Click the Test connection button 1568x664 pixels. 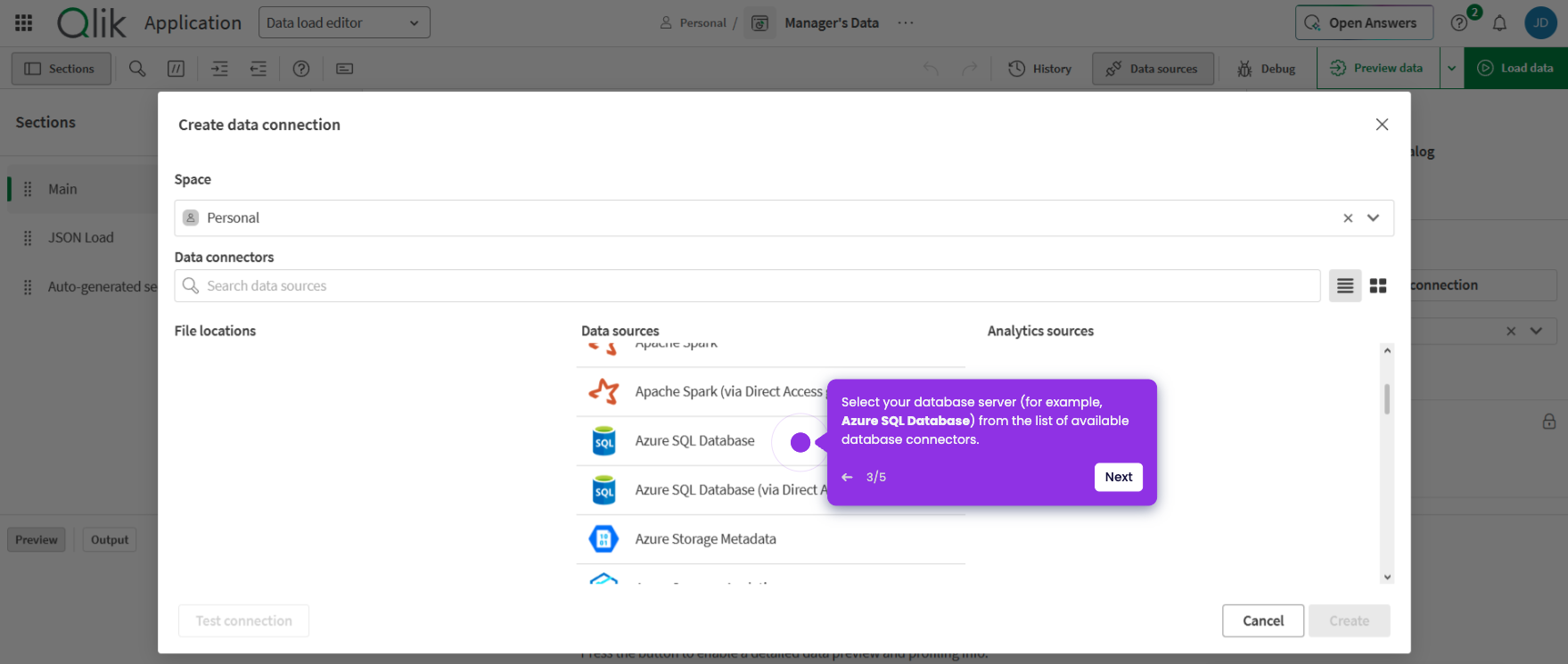(x=243, y=621)
